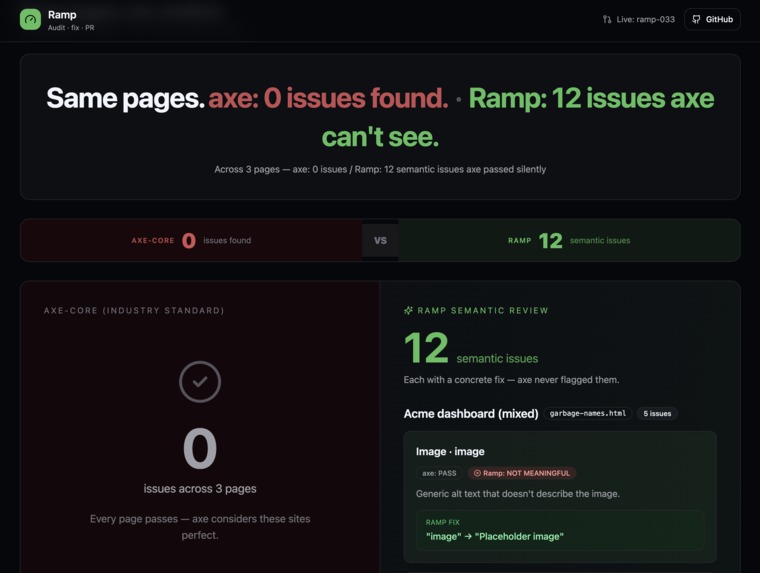
Task: Click 'Ramp: 12 issues axe can't see.' headline
Action: coord(518,117)
